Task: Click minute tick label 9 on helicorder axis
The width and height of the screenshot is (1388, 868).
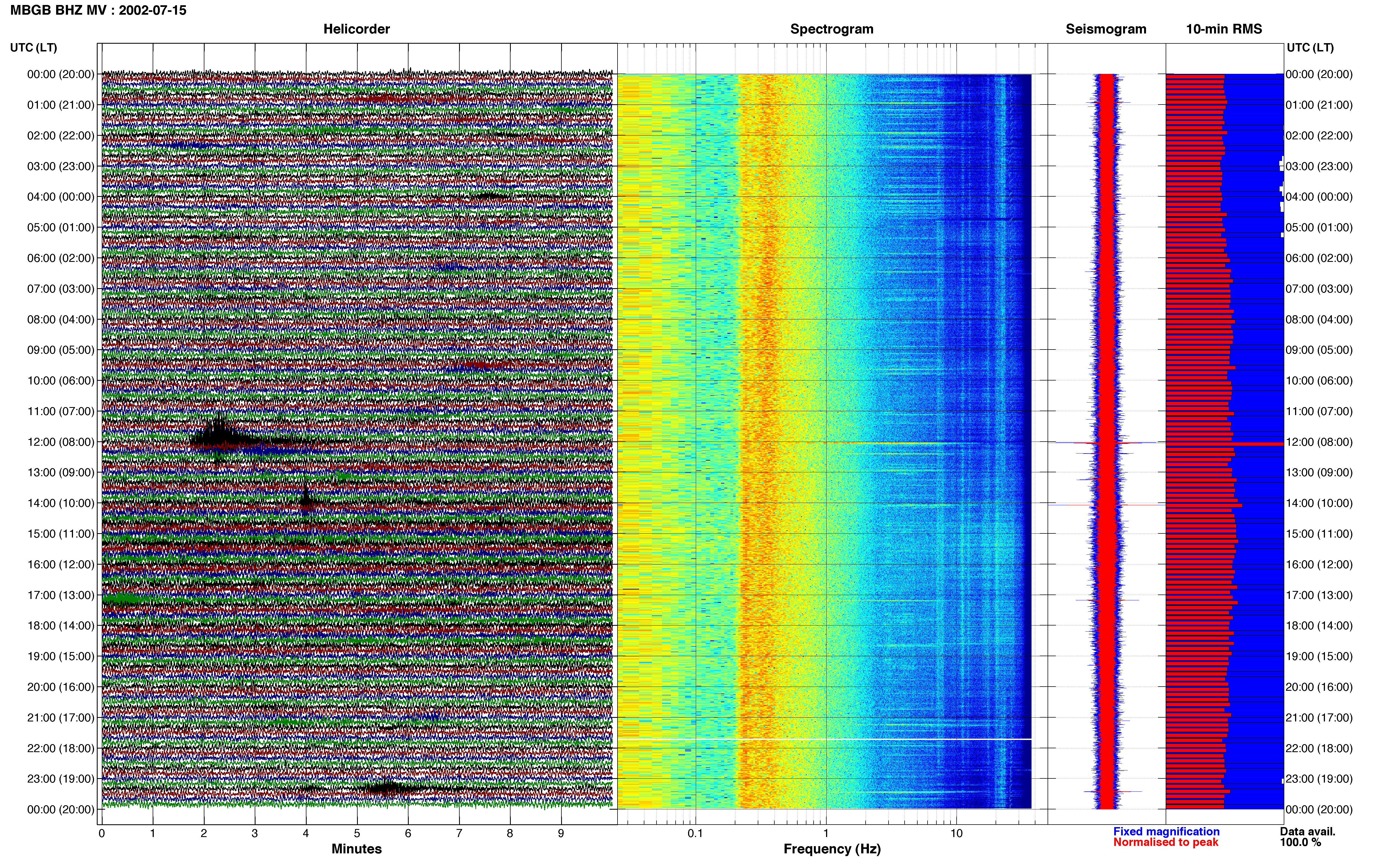Action: click(x=561, y=833)
